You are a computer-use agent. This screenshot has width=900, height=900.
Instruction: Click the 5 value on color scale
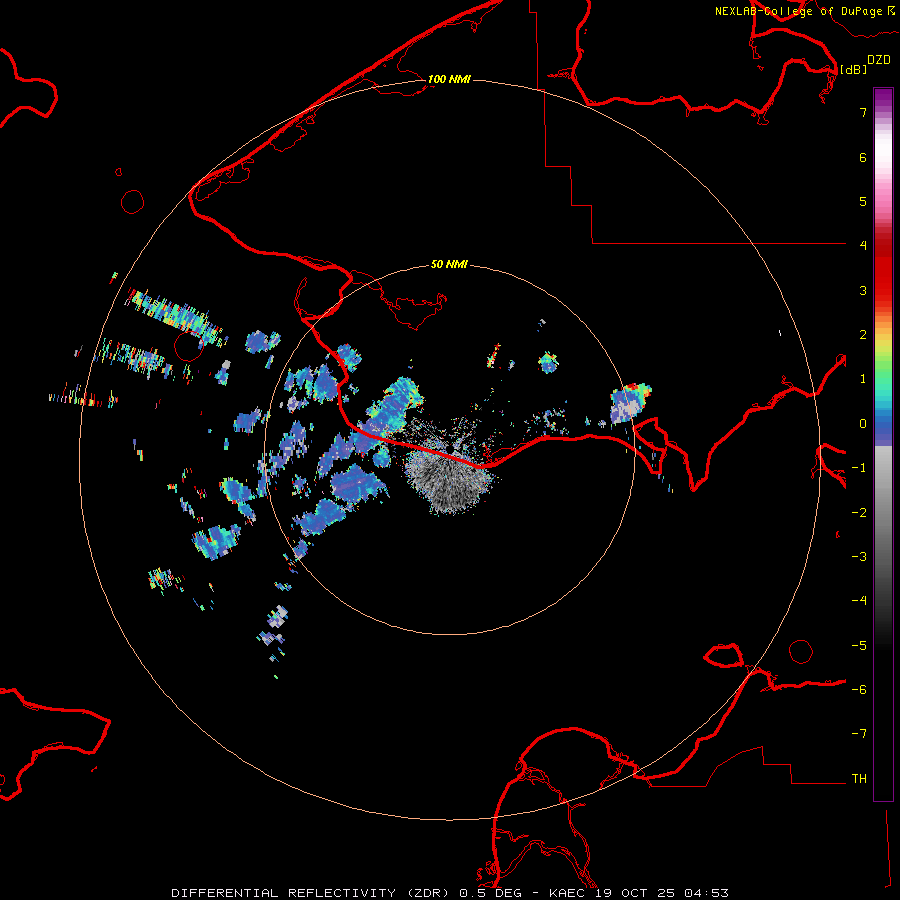point(863,201)
